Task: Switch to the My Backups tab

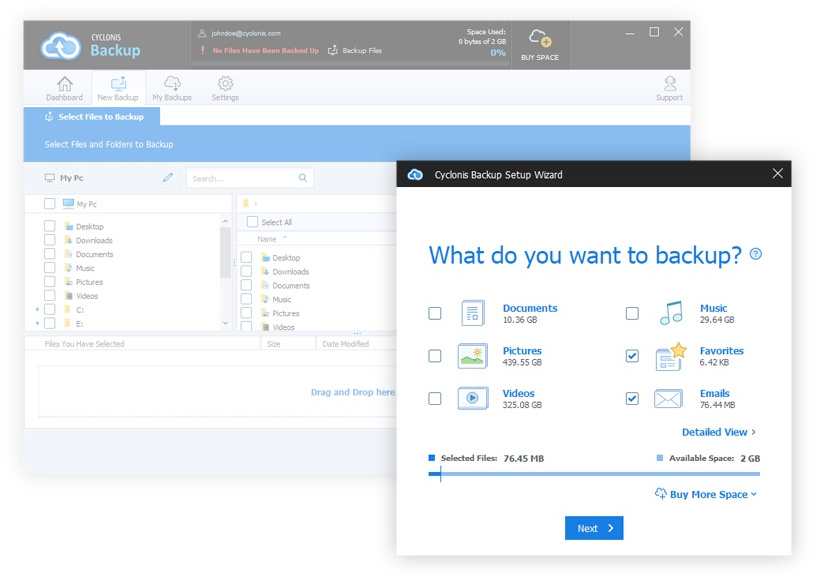Action: click(172, 88)
